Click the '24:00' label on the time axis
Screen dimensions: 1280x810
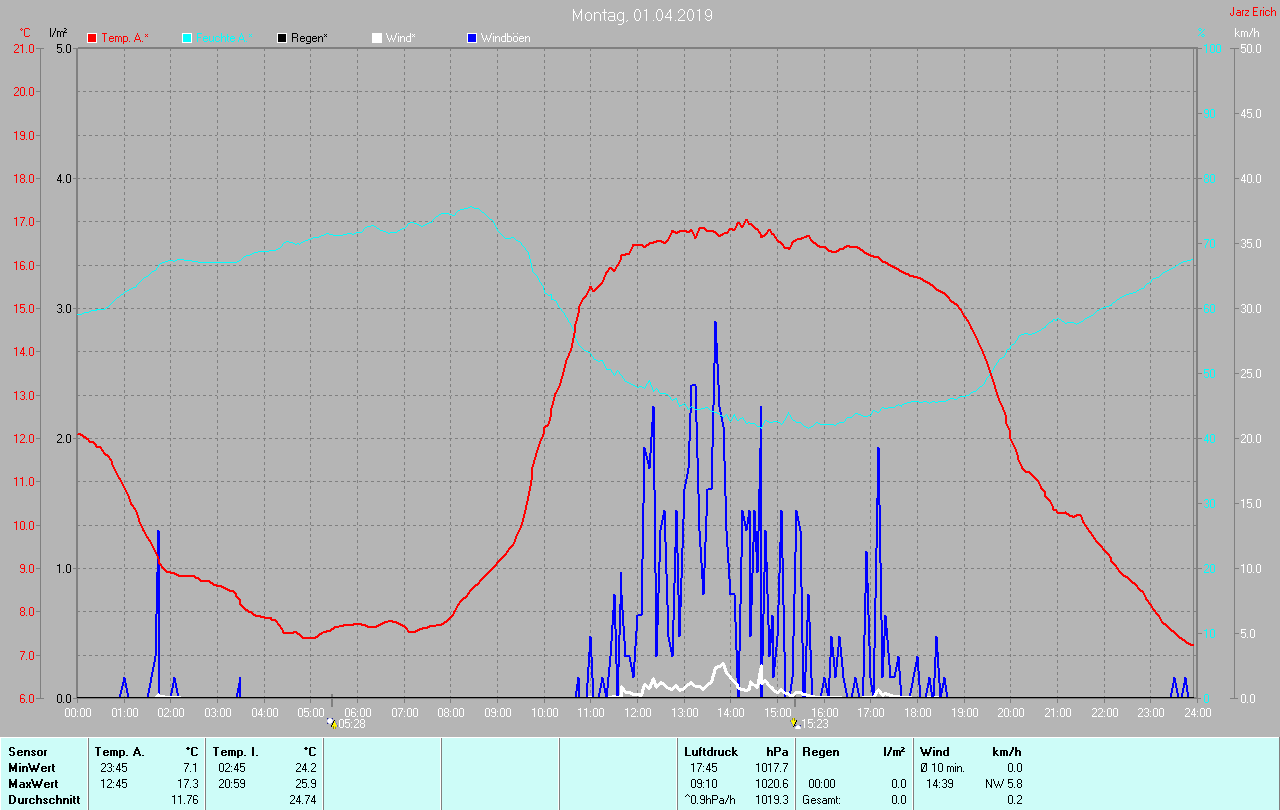point(1197,712)
